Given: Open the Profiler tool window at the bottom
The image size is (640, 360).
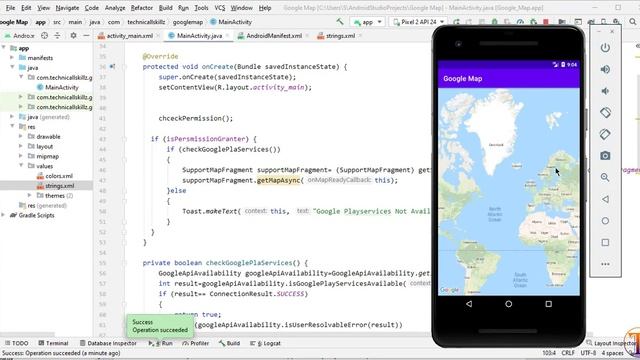Looking at the screenshot, I should coord(196,343).
